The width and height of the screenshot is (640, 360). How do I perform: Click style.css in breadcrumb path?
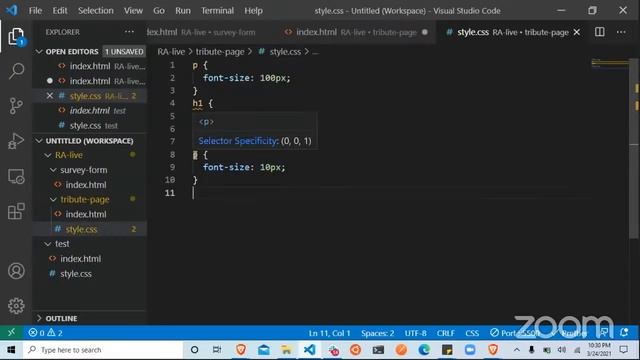[285, 52]
